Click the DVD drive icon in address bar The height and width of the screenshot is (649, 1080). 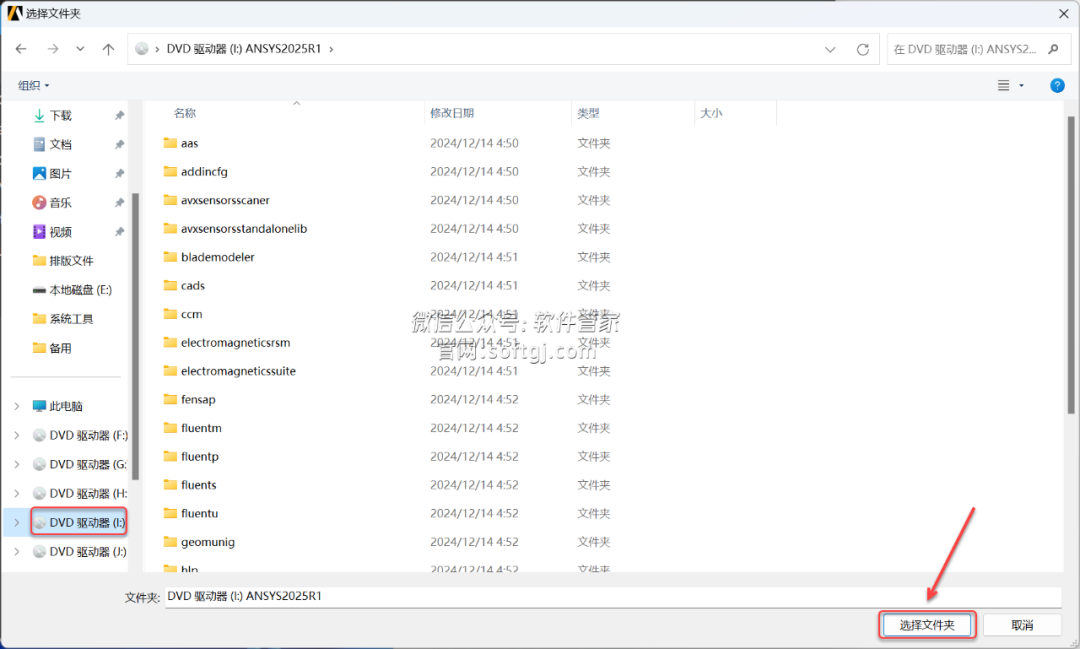(142, 49)
